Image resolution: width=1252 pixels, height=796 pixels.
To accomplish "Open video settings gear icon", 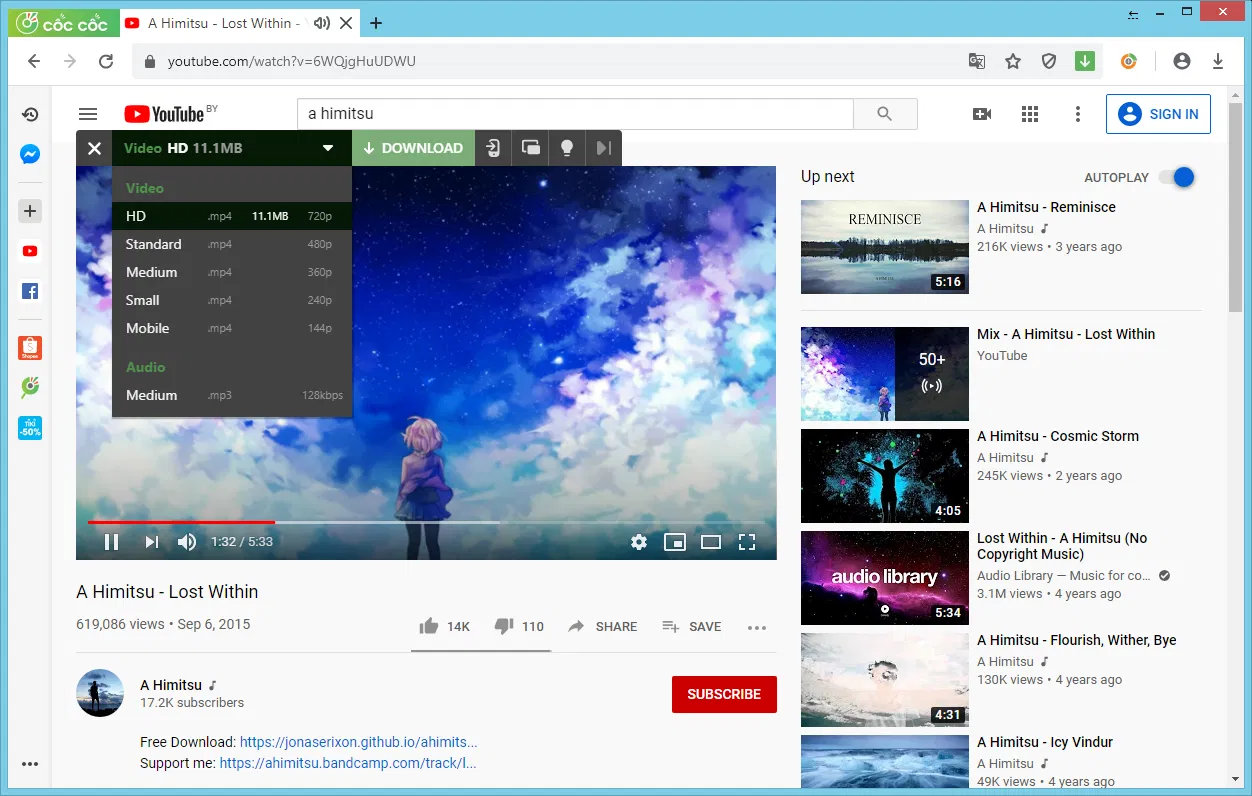I will [x=639, y=542].
